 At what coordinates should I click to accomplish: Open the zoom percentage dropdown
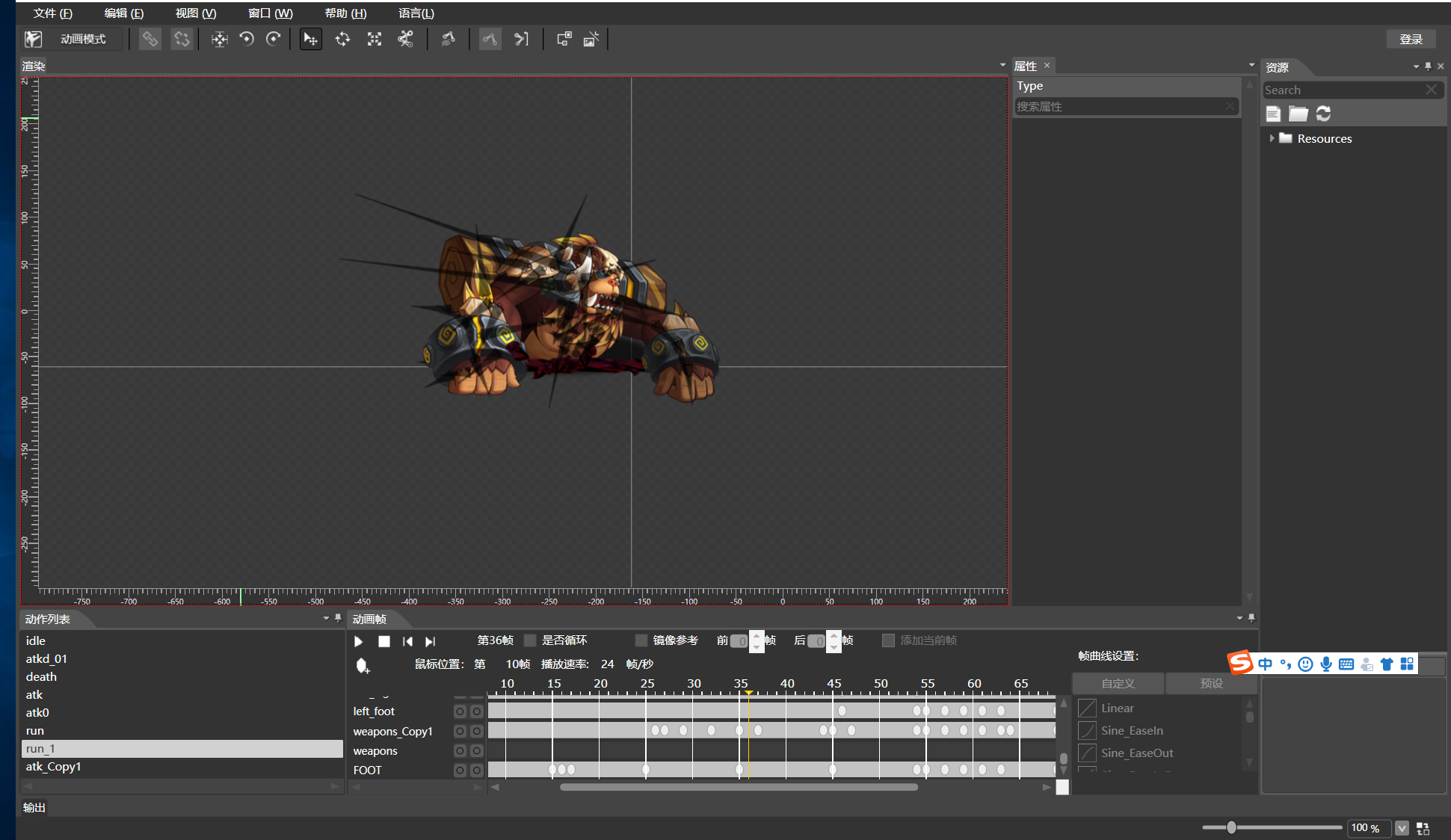[1402, 828]
